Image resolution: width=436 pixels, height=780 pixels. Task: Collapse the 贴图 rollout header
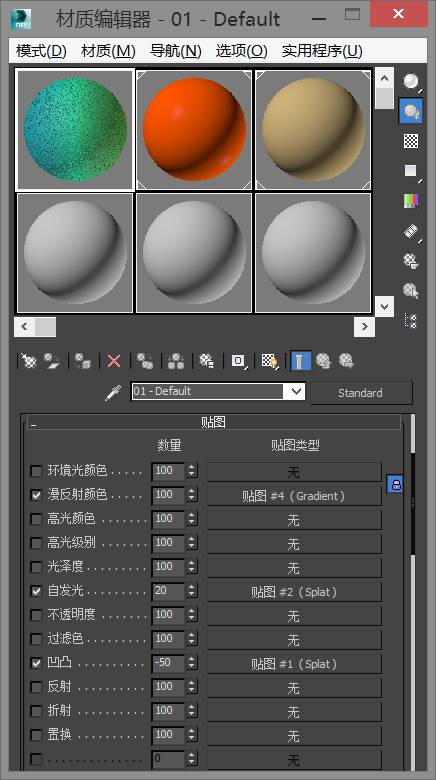click(214, 422)
